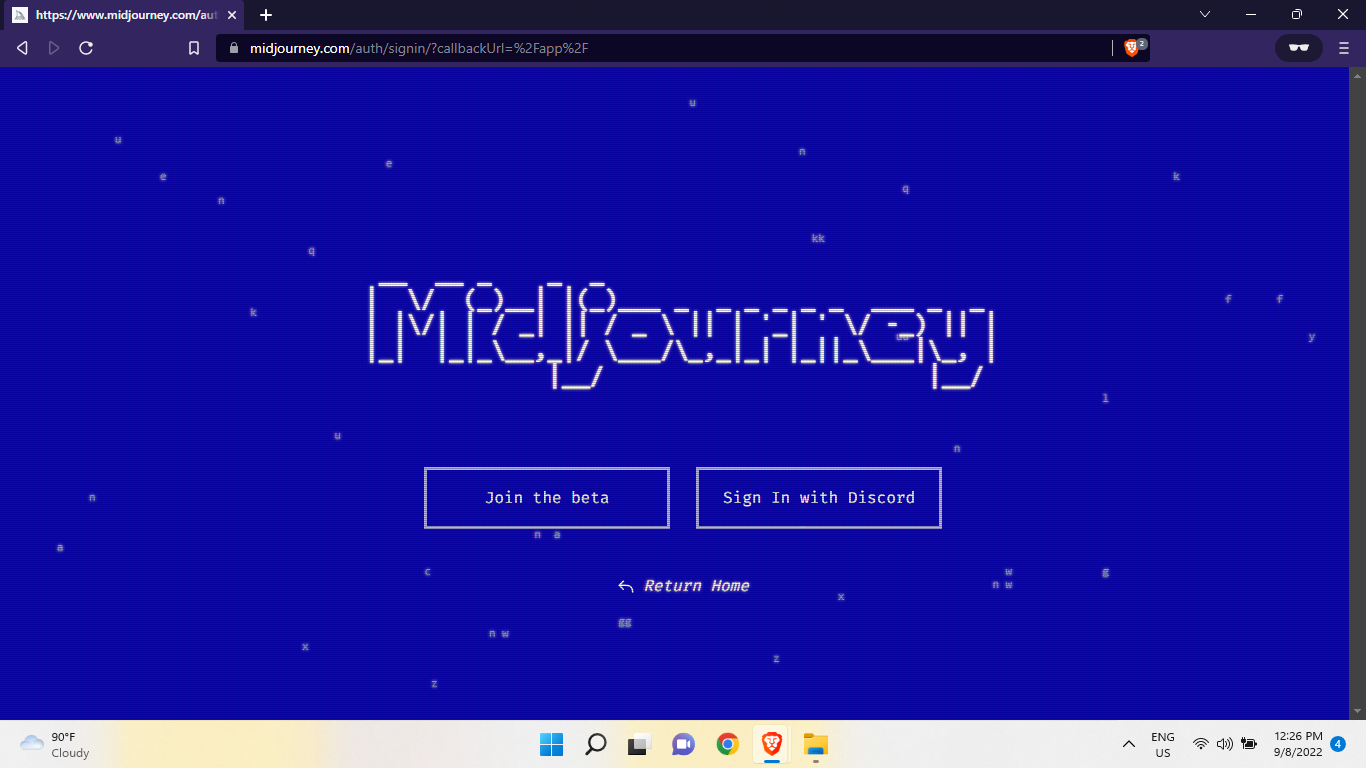View site lock security info

tap(233, 48)
